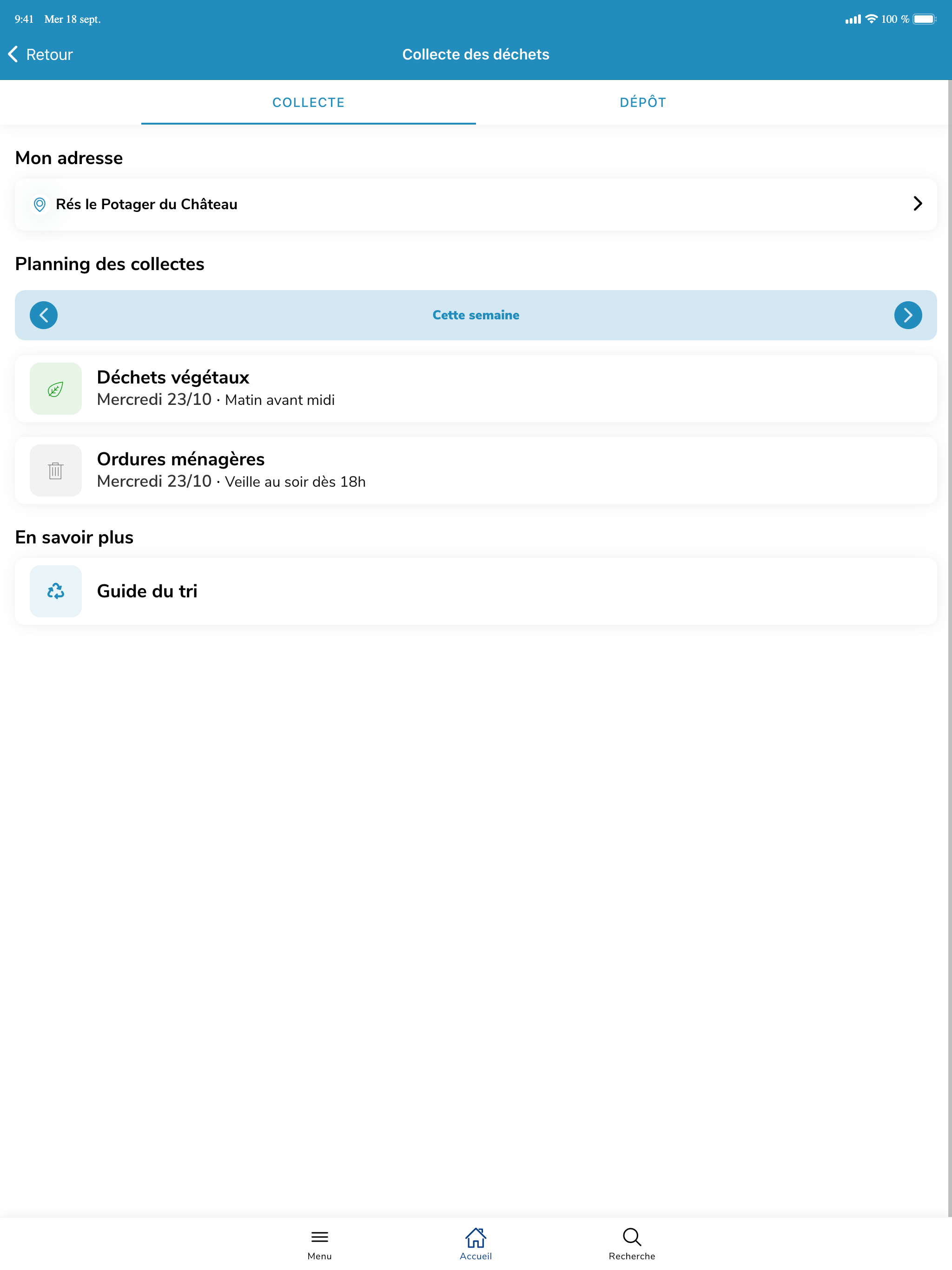Go to next week arrow

tap(908, 315)
